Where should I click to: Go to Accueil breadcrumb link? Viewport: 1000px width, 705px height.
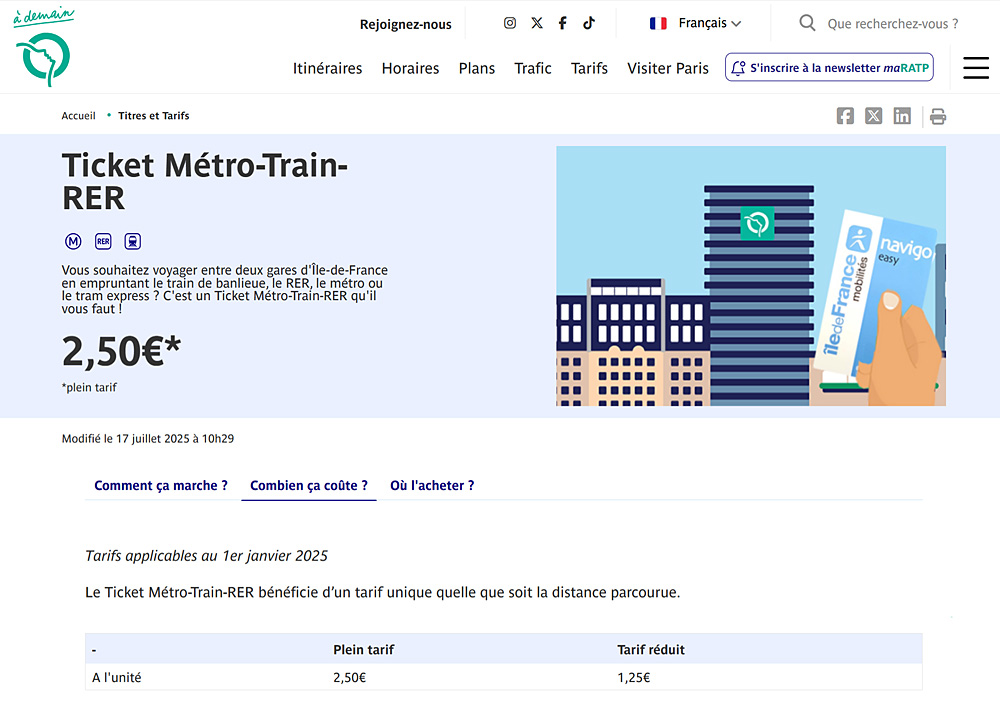pyautogui.click(x=78, y=116)
